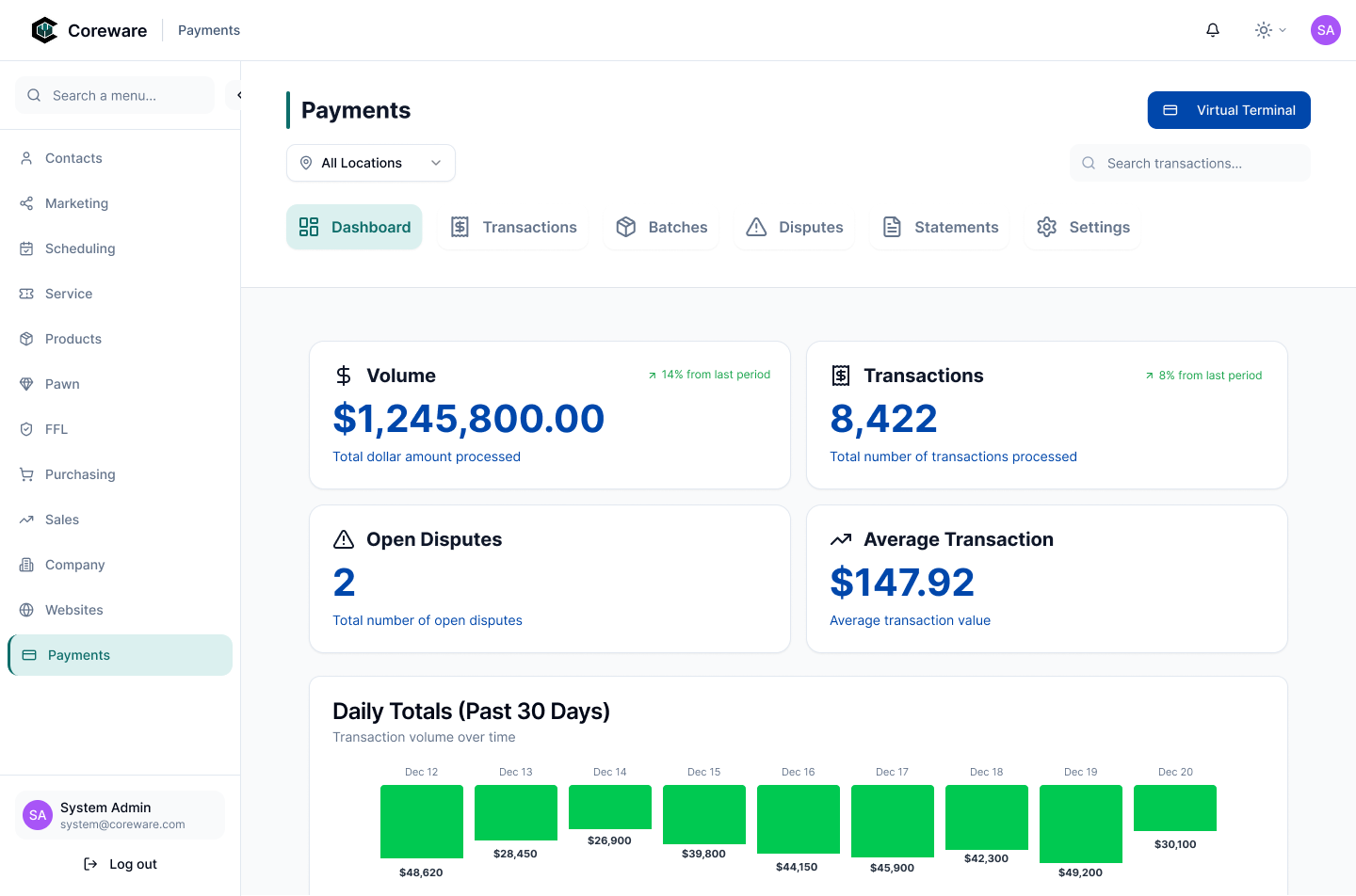This screenshot has width=1356, height=896.
Task: Click the Marketing share icon in sidebar
Action: point(26,203)
